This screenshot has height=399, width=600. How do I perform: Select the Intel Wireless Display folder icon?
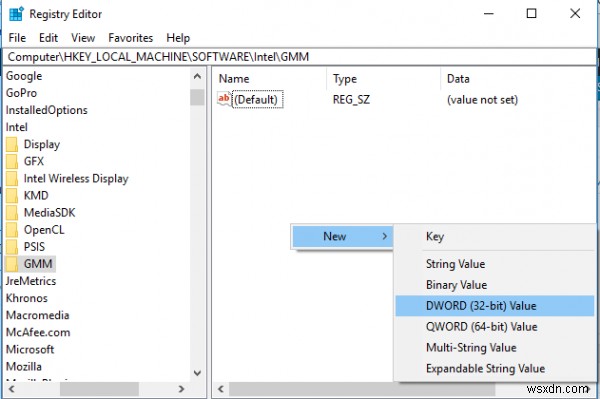pos(12,179)
